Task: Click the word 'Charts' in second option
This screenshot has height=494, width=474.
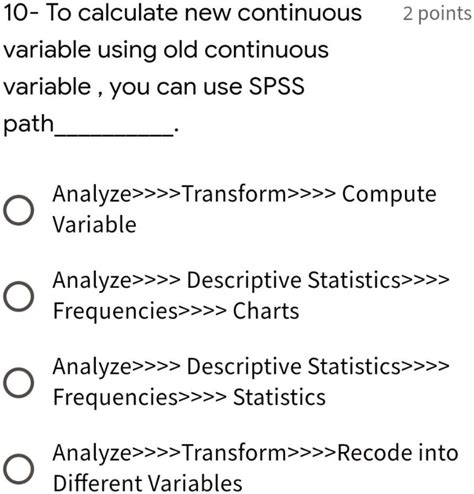Action: (x=266, y=311)
